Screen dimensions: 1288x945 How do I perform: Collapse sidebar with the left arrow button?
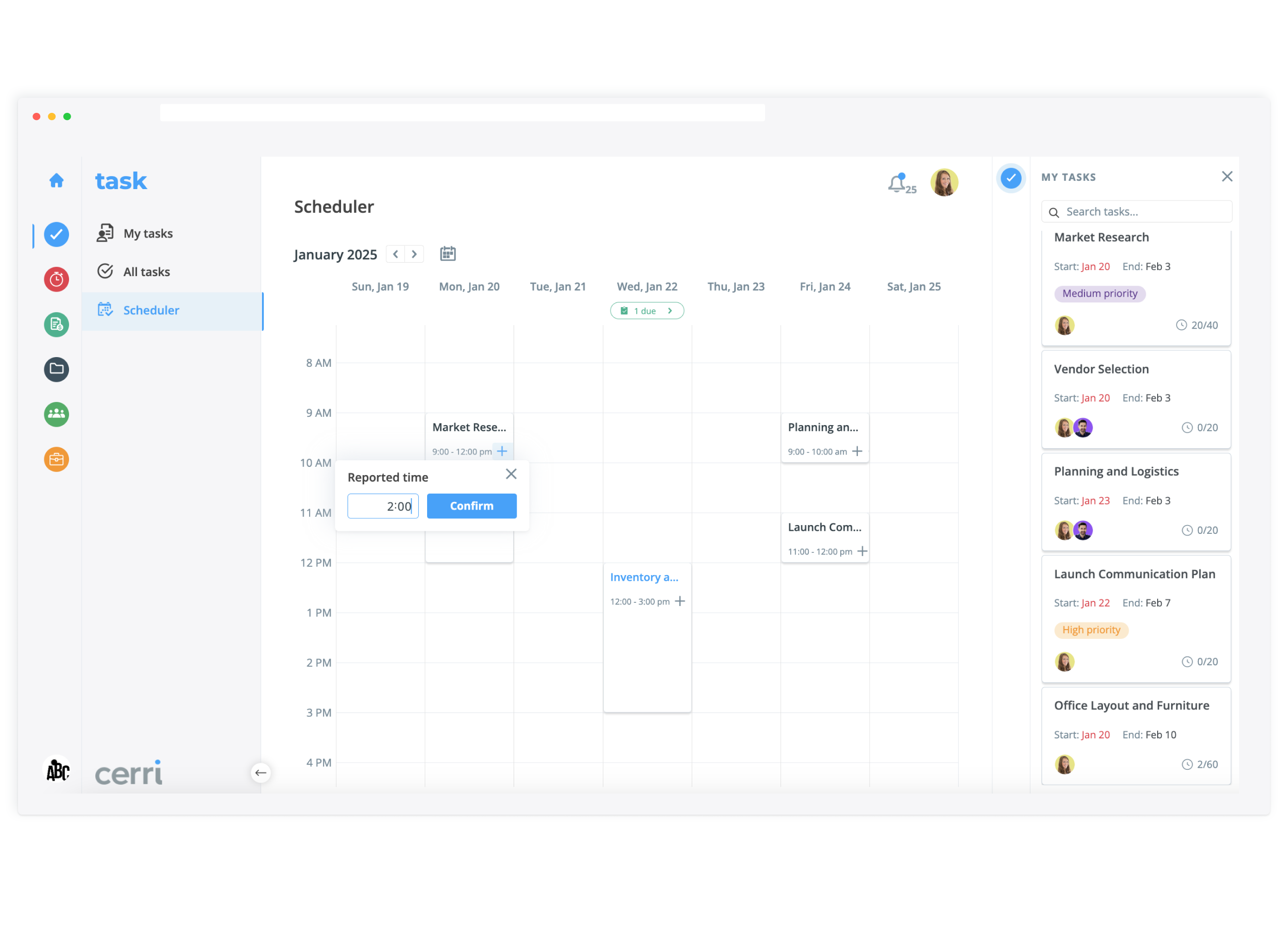coord(261,773)
